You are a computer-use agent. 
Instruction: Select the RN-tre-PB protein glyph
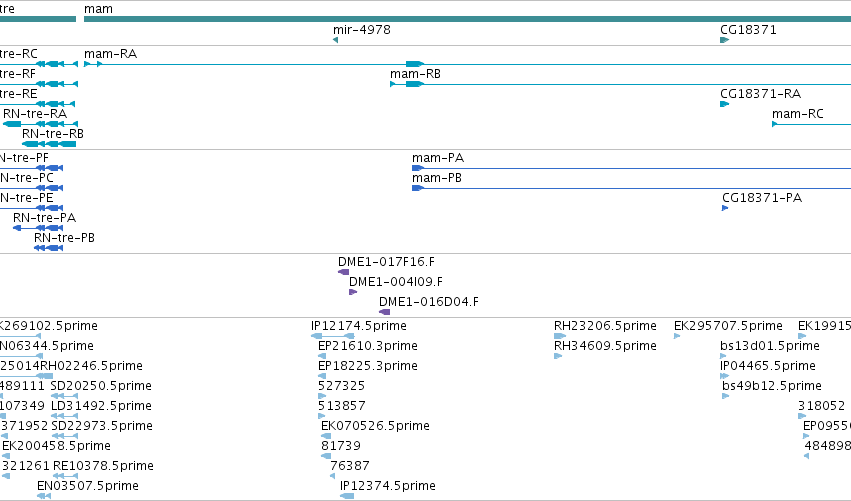pyautogui.click(x=49, y=248)
